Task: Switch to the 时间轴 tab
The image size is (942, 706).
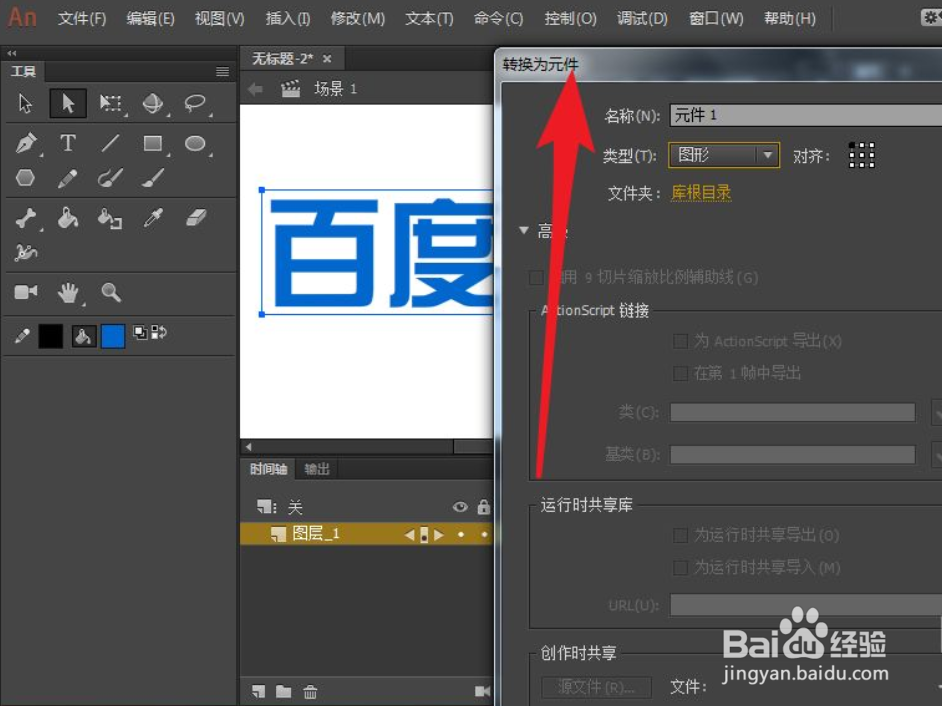Action: pos(268,469)
